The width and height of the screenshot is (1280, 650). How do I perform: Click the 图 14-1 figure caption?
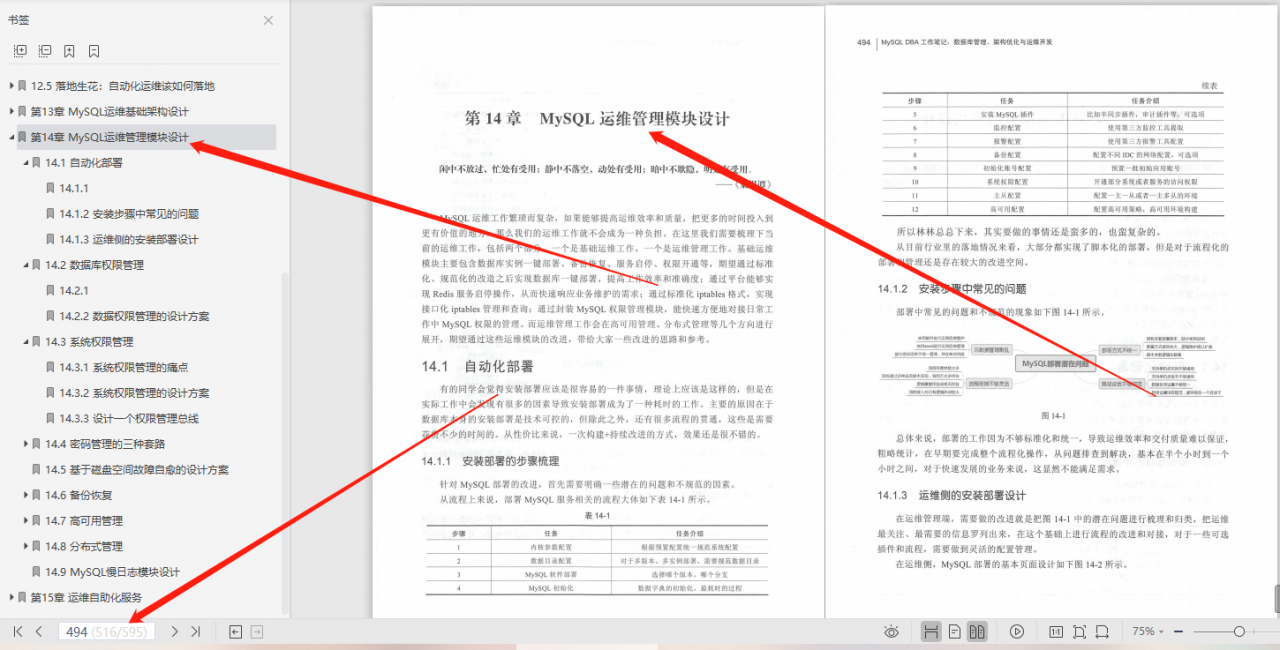pos(1053,415)
